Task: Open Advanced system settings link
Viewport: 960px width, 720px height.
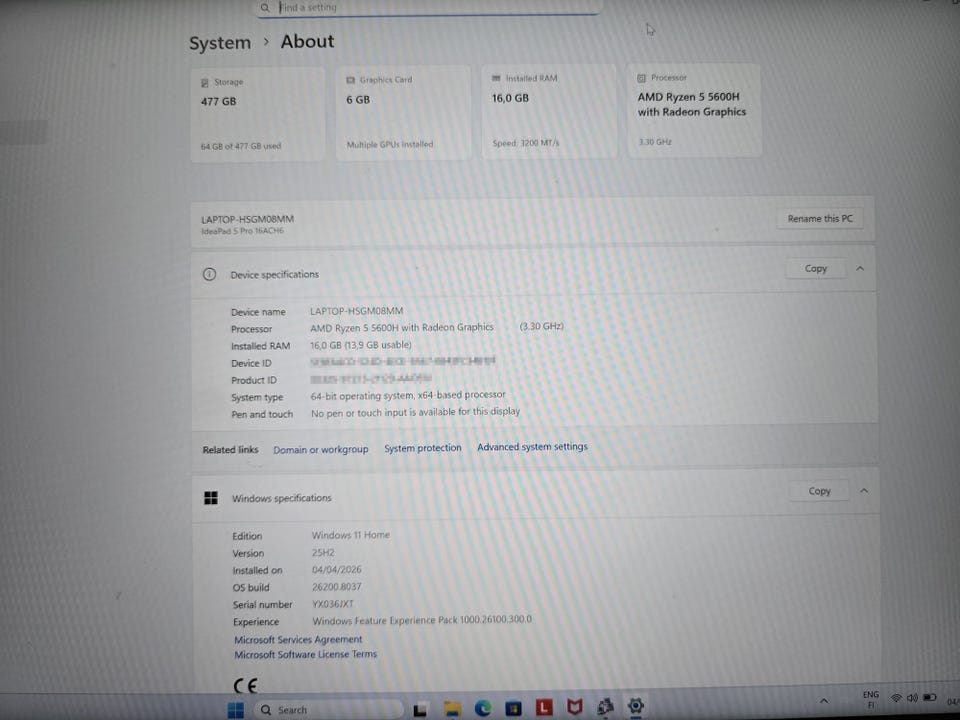Action: coord(532,447)
